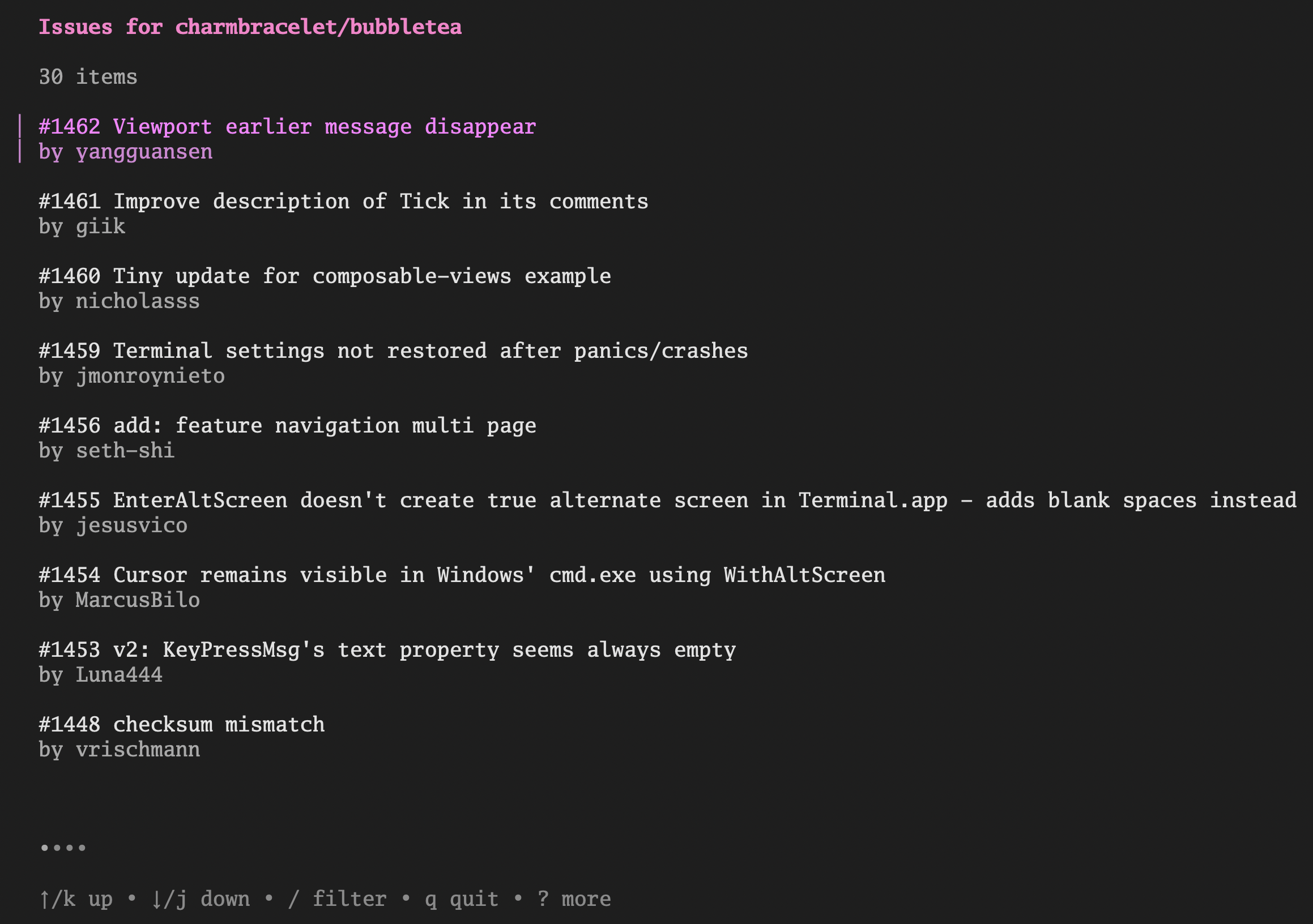The image size is (1313, 924).
Task: Click the '? more' help hint
Action: click(574, 900)
